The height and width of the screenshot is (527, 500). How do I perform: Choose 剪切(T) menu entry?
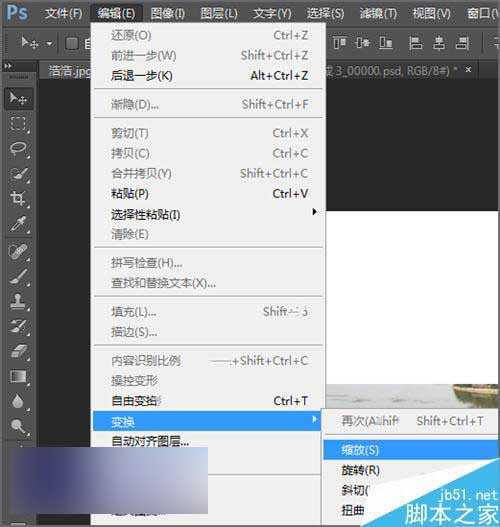pyautogui.click(x=208, y=133)
